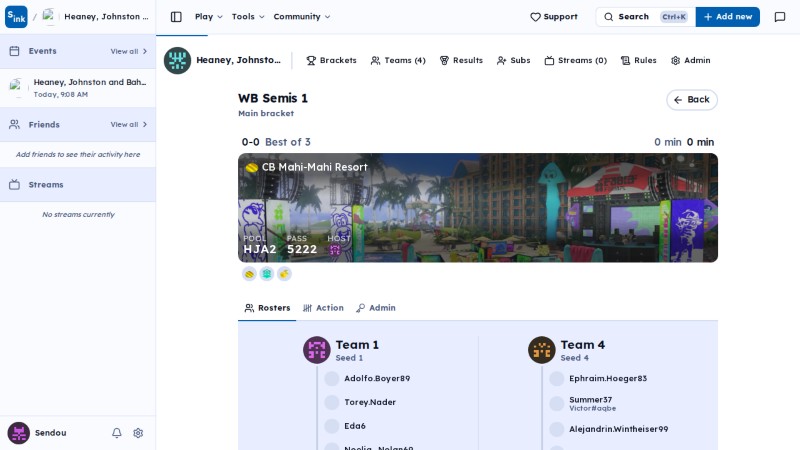Viewport: 800px width, 450px height.
Task: Click the 'Main bracket' subtitle
Action: pyautogui.click(x=266, y=113)
